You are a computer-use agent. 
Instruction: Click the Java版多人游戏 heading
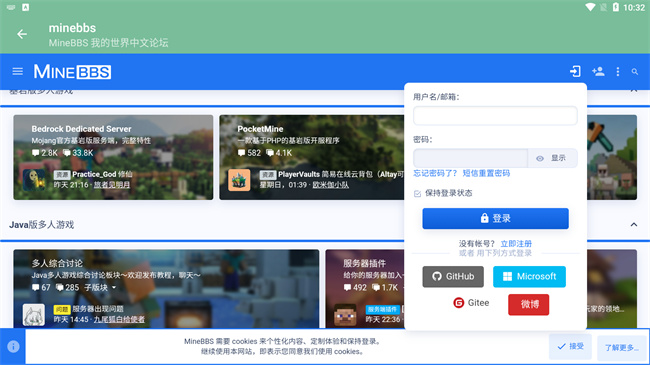coord(41,225)
